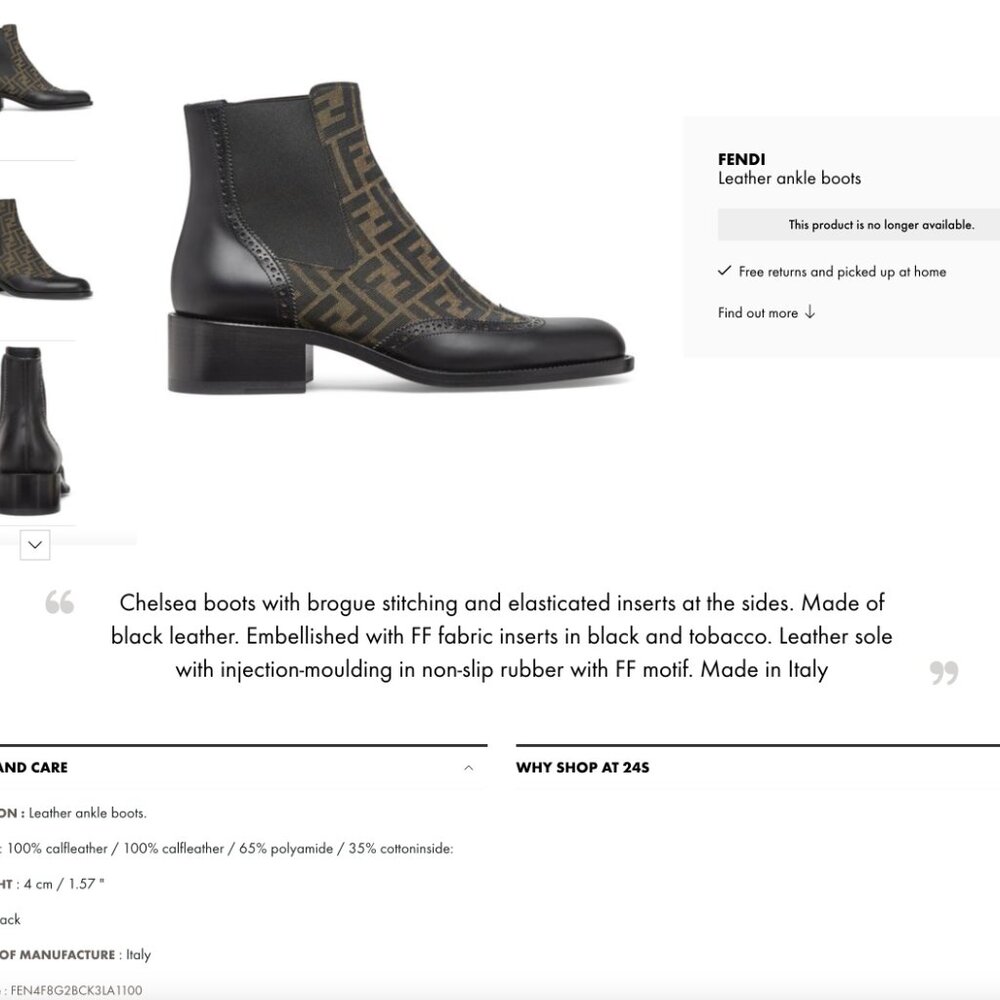The height and width of the screenshot is (1000, 1000).
Task: Click the Find out more link
Action: 758,313
